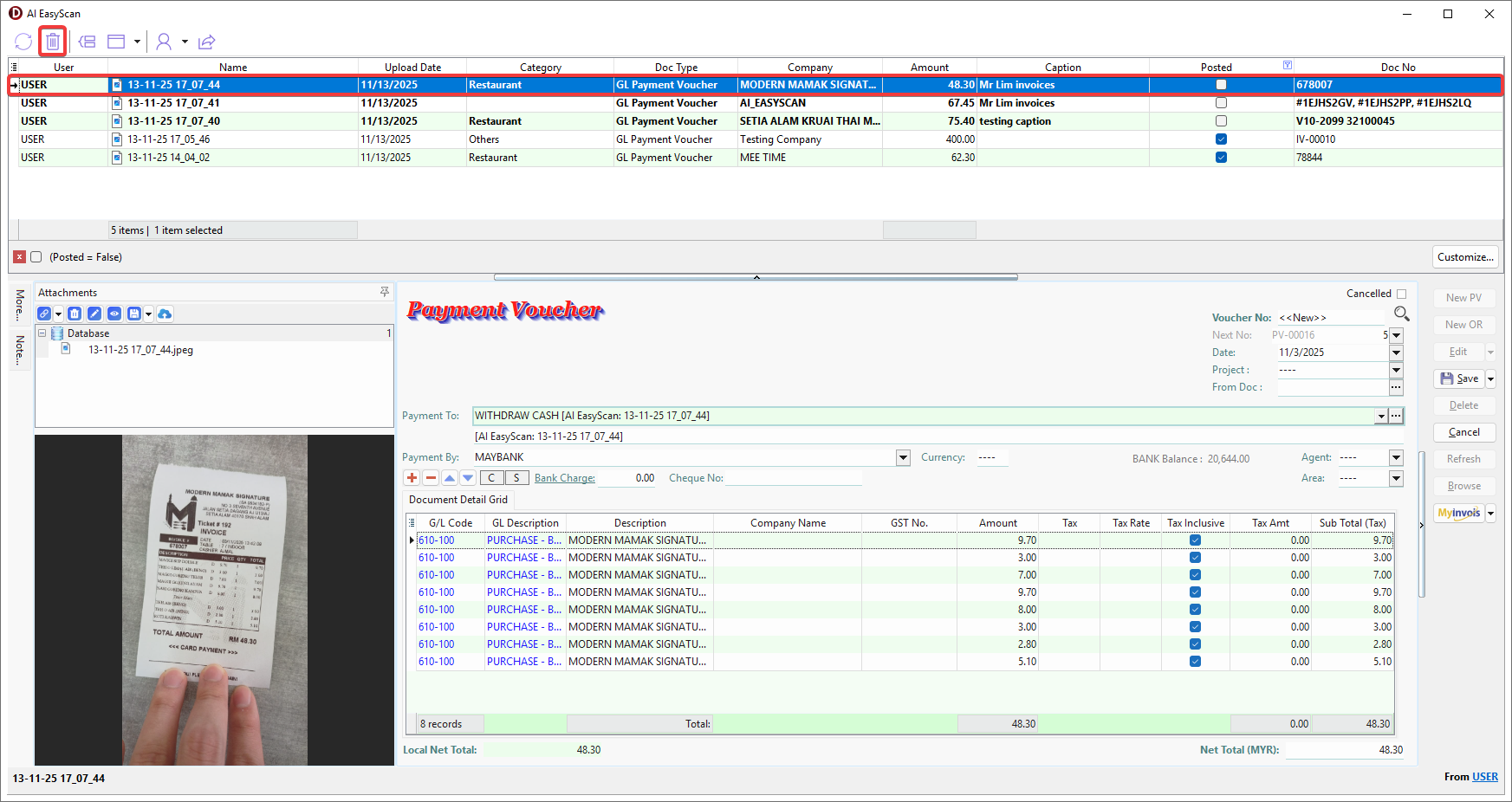1512x802 pixels.
Task: Collapse the Database tree node
Action: coord(42,333)
